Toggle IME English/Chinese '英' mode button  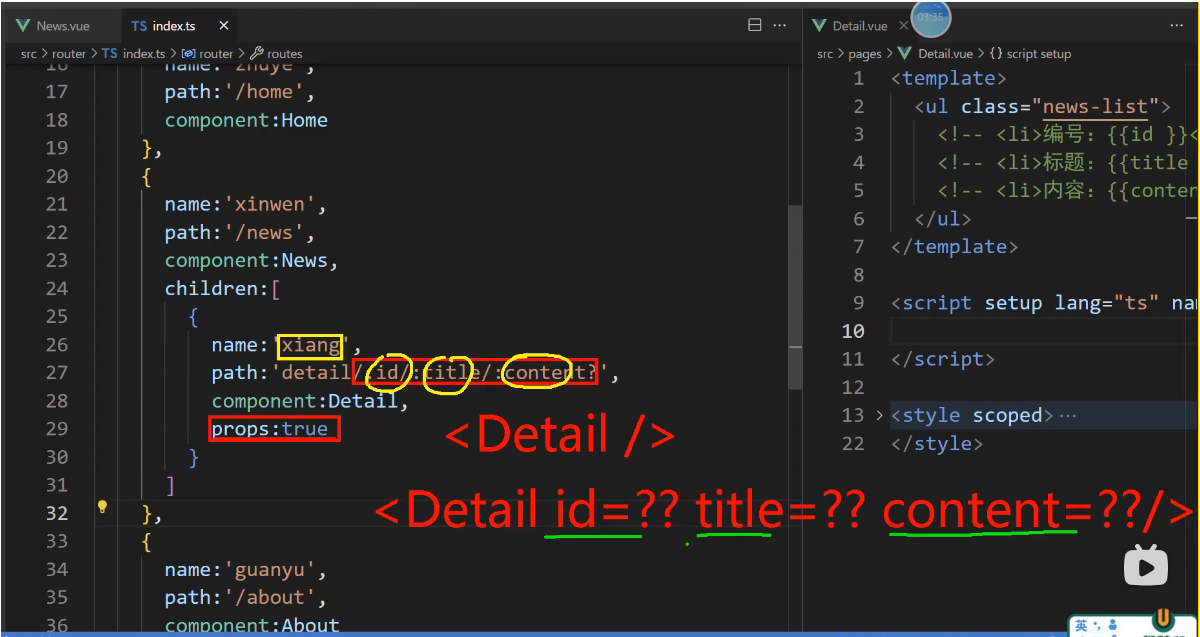[1081, 627]
